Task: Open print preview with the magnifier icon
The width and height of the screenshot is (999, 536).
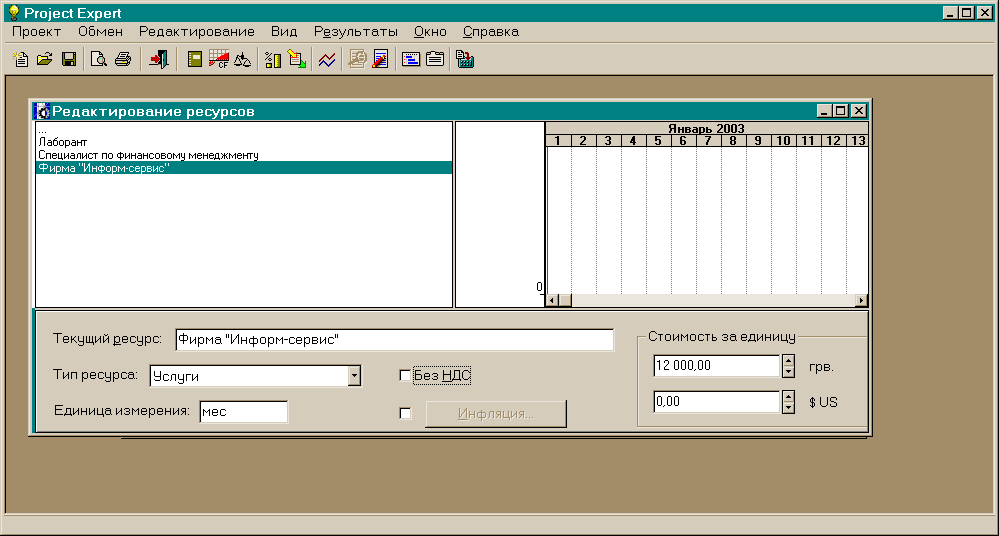Action: tap(98, 60)
